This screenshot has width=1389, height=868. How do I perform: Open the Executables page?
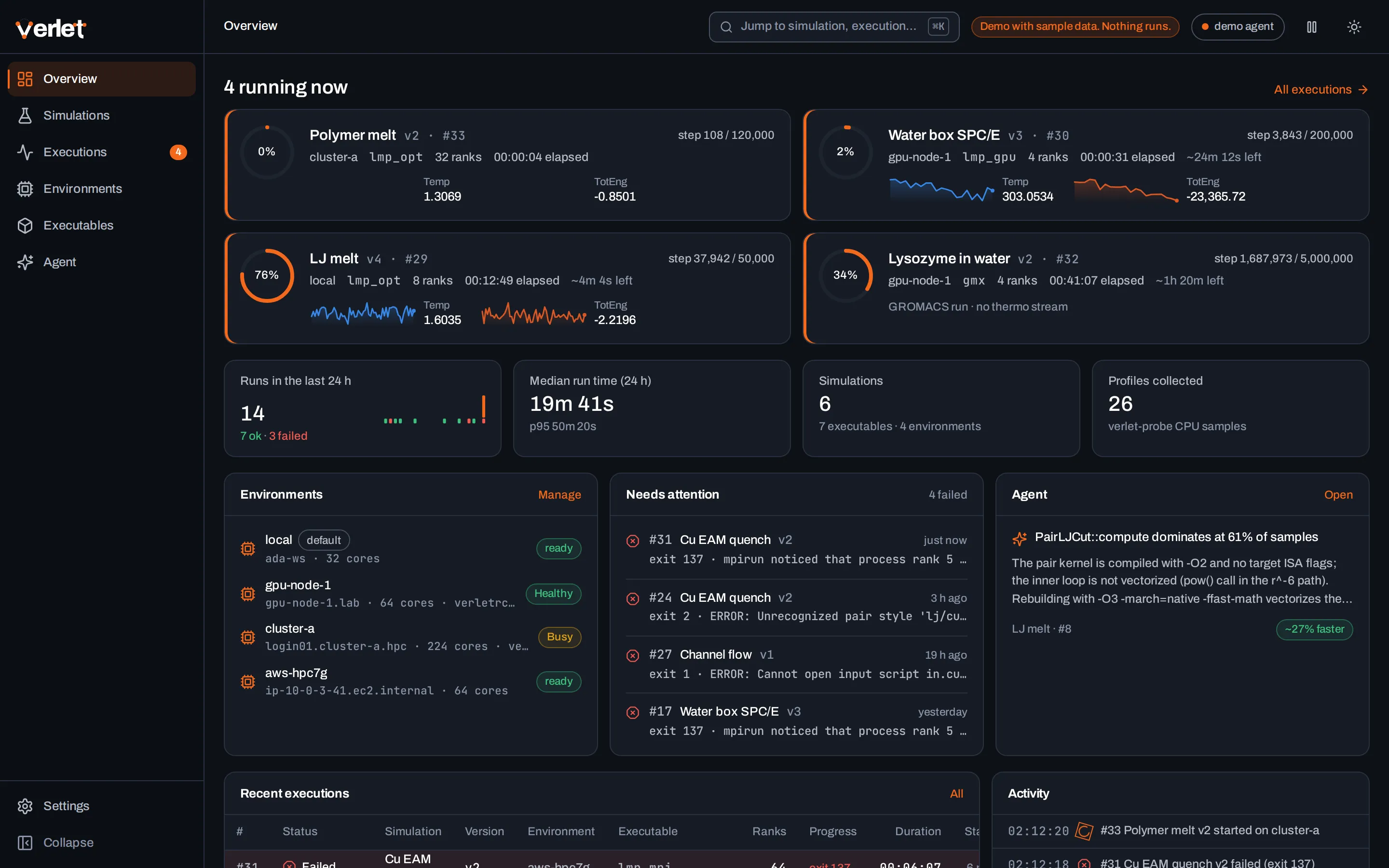pyautogui.click(x=102, y=226)
